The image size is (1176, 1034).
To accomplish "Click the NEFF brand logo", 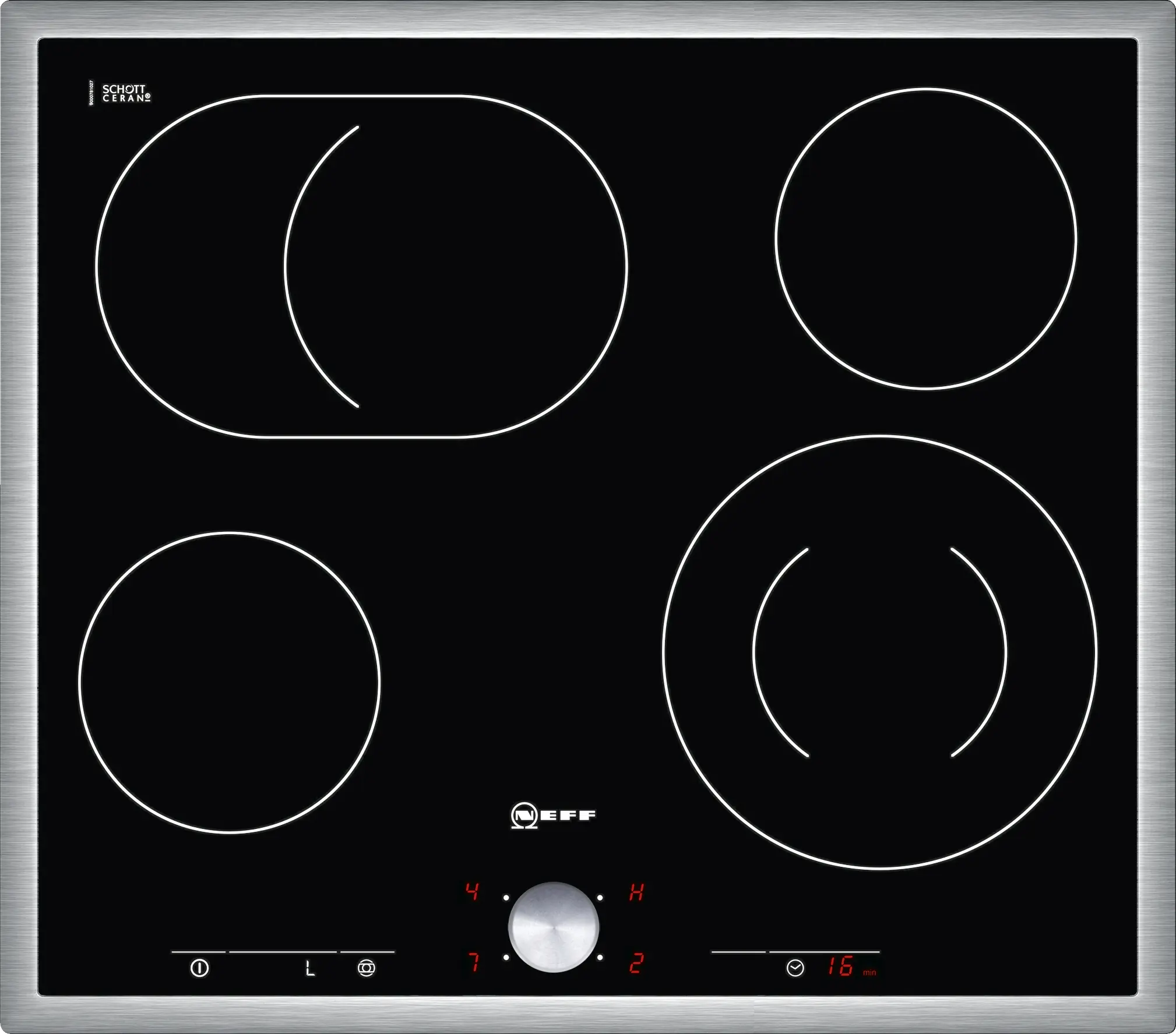I will point(553,815).
